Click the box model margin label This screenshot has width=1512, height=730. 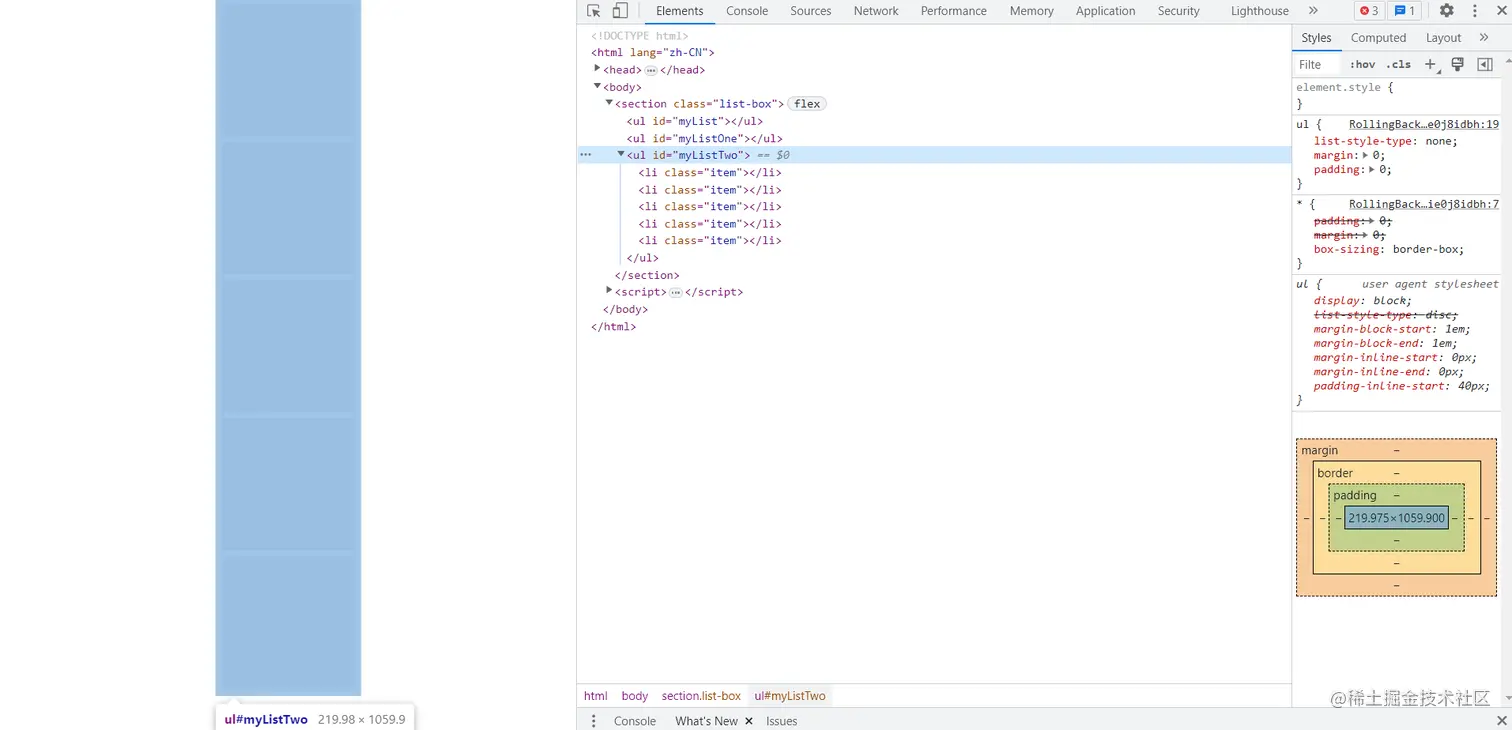click(1319, 451)
